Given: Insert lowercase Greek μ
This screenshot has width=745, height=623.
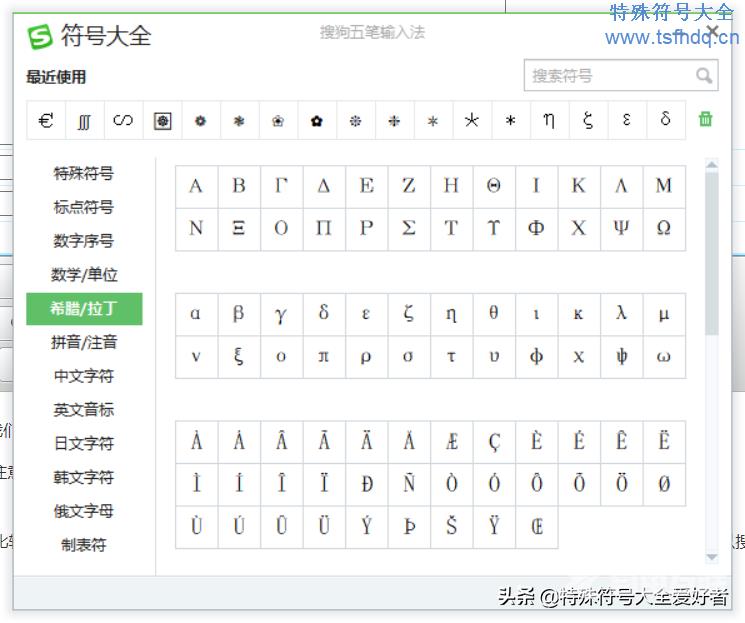Looking at the screenshot, I should click(x=664, y=314).
